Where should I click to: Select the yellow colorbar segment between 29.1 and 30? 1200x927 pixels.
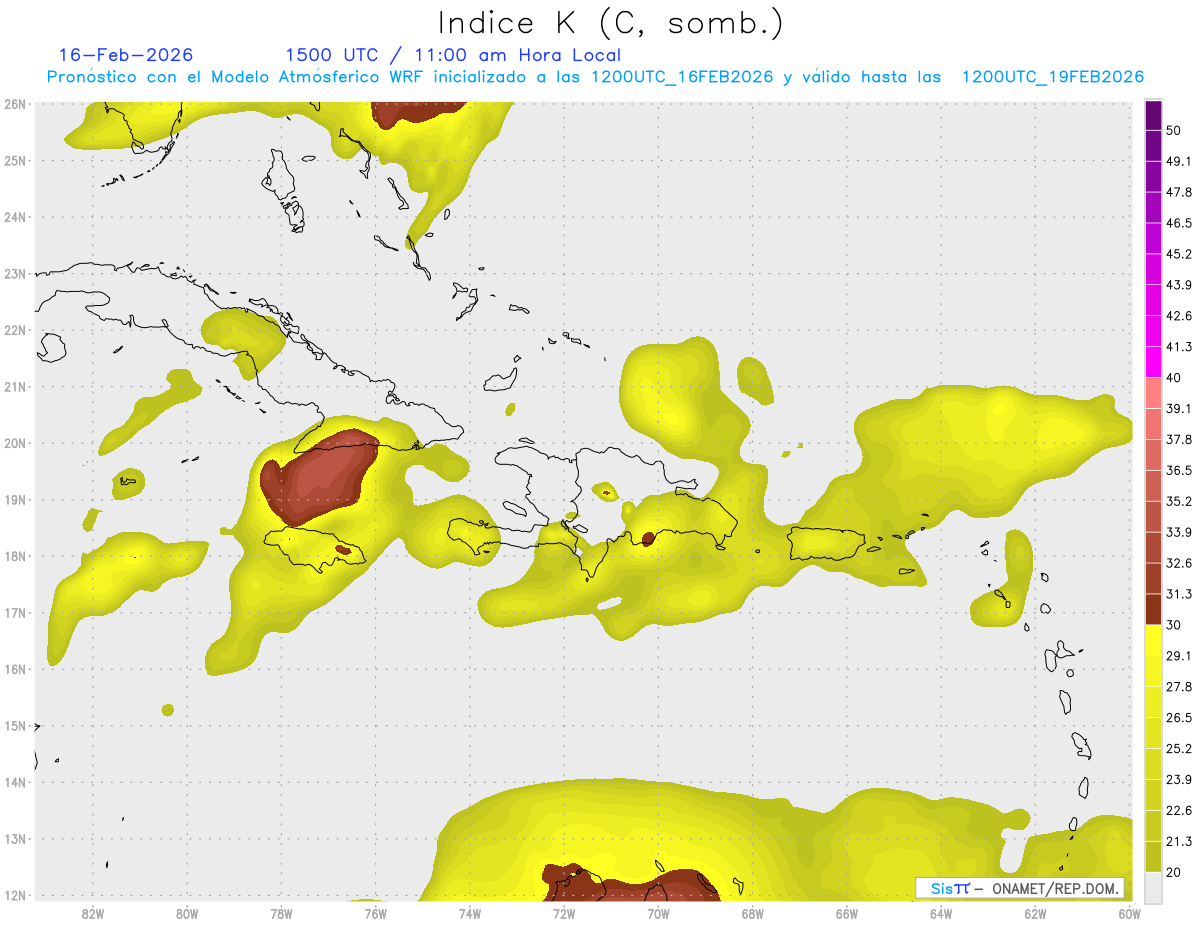[1153, 640]
